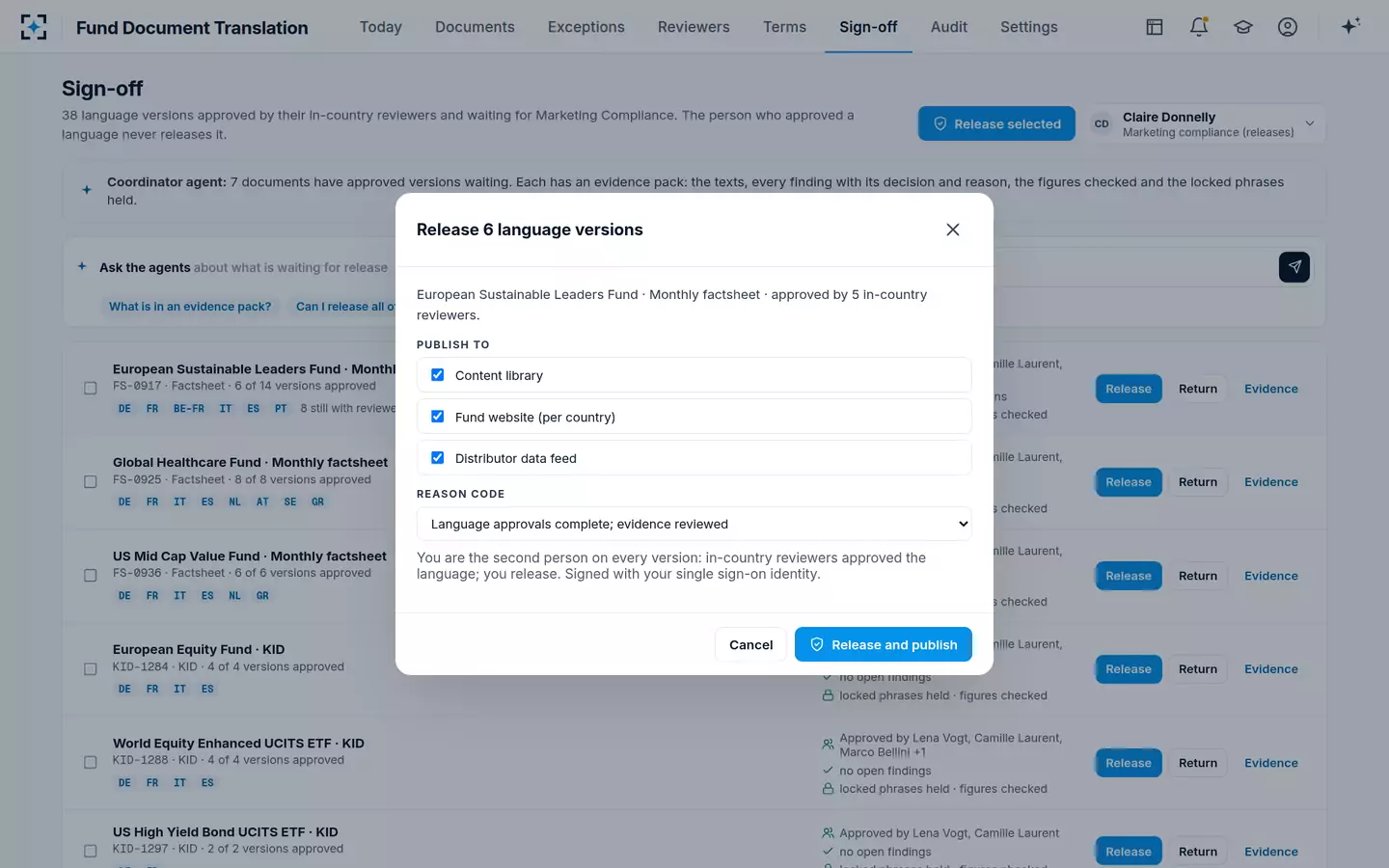Click the BE-FR language tag
The width and height of the screenshot is (1389, 868).
point(189,409)
